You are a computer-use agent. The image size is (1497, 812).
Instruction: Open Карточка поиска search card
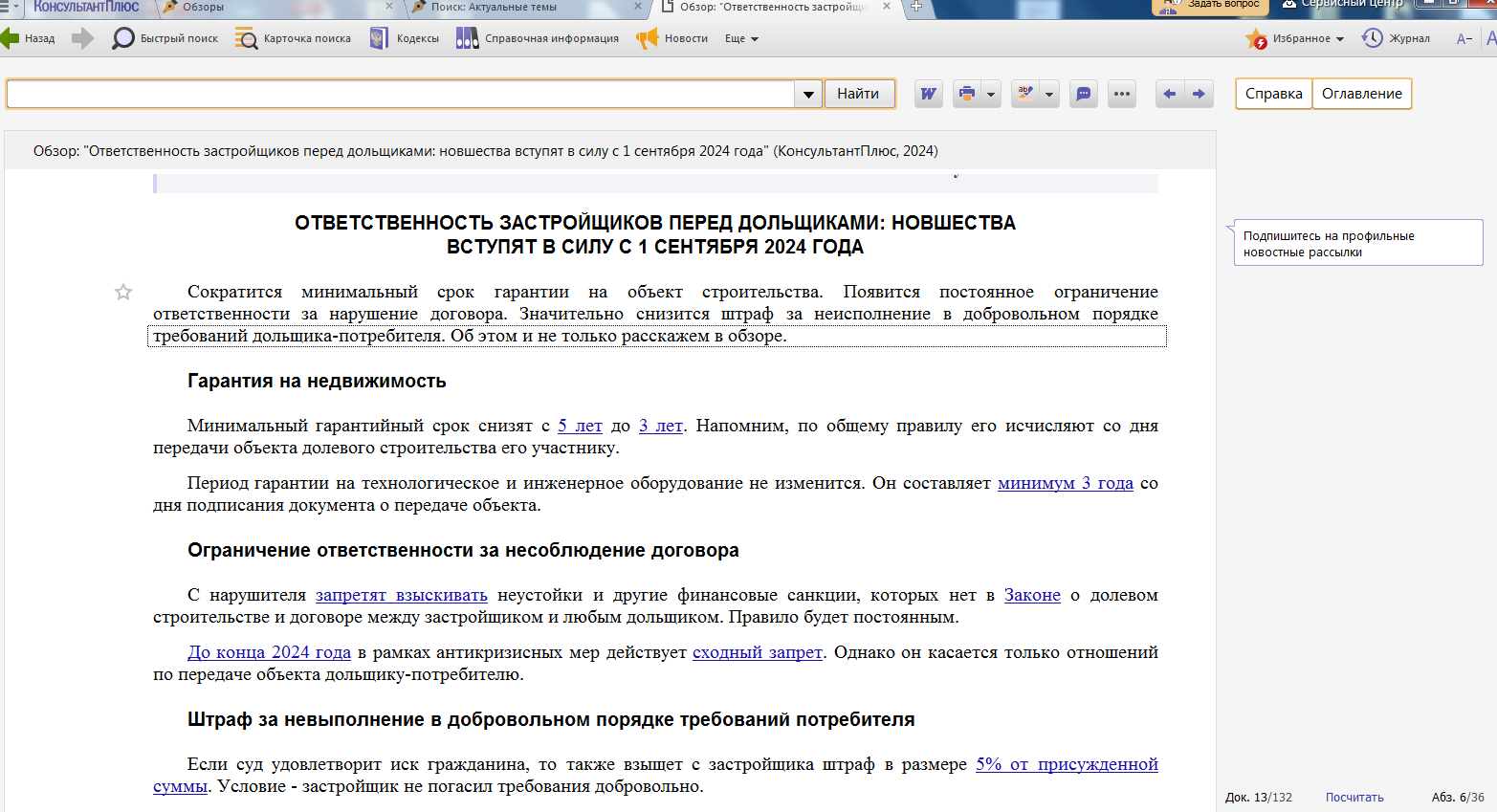(247, 38)
